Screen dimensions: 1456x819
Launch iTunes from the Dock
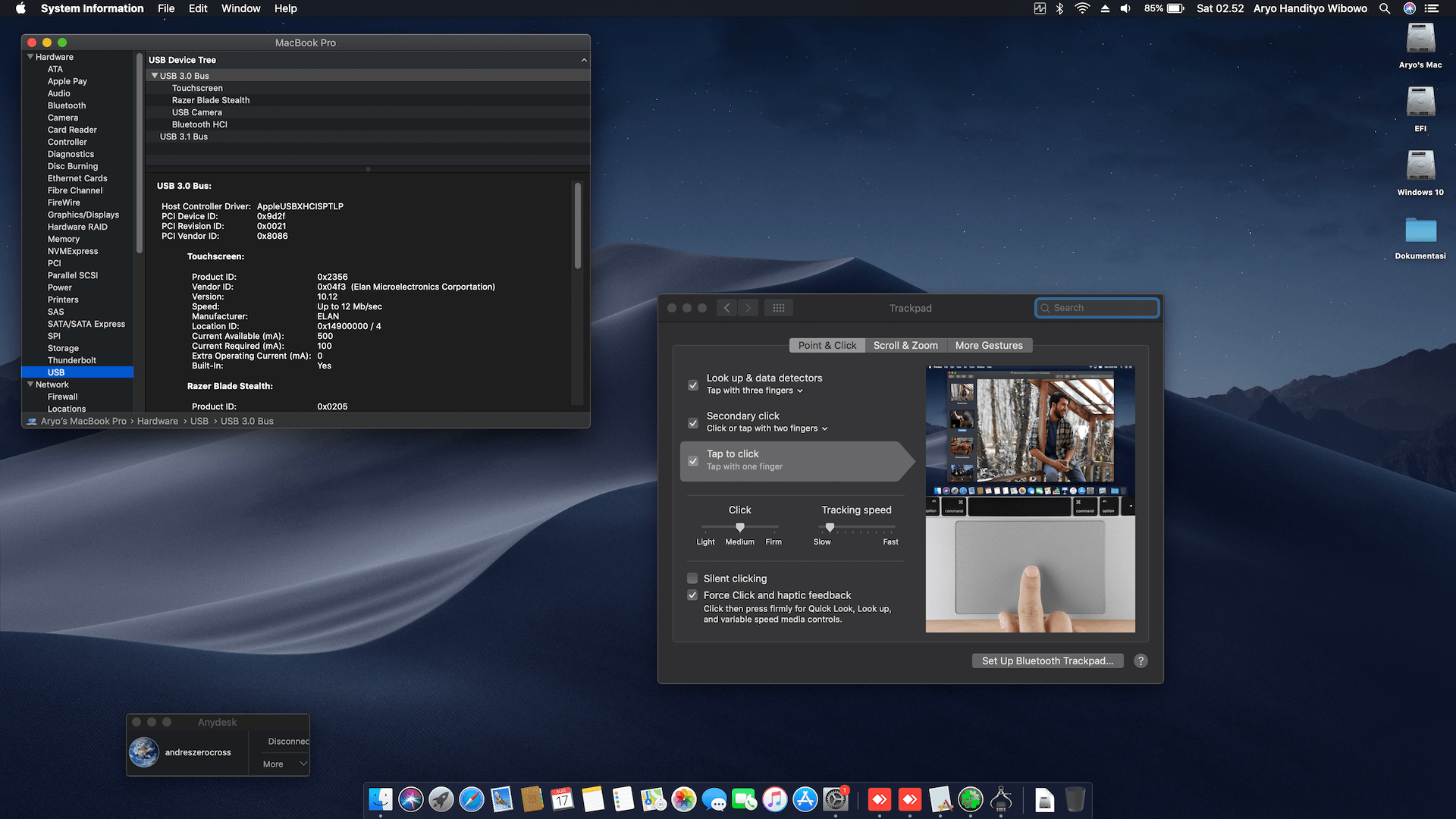774,799
